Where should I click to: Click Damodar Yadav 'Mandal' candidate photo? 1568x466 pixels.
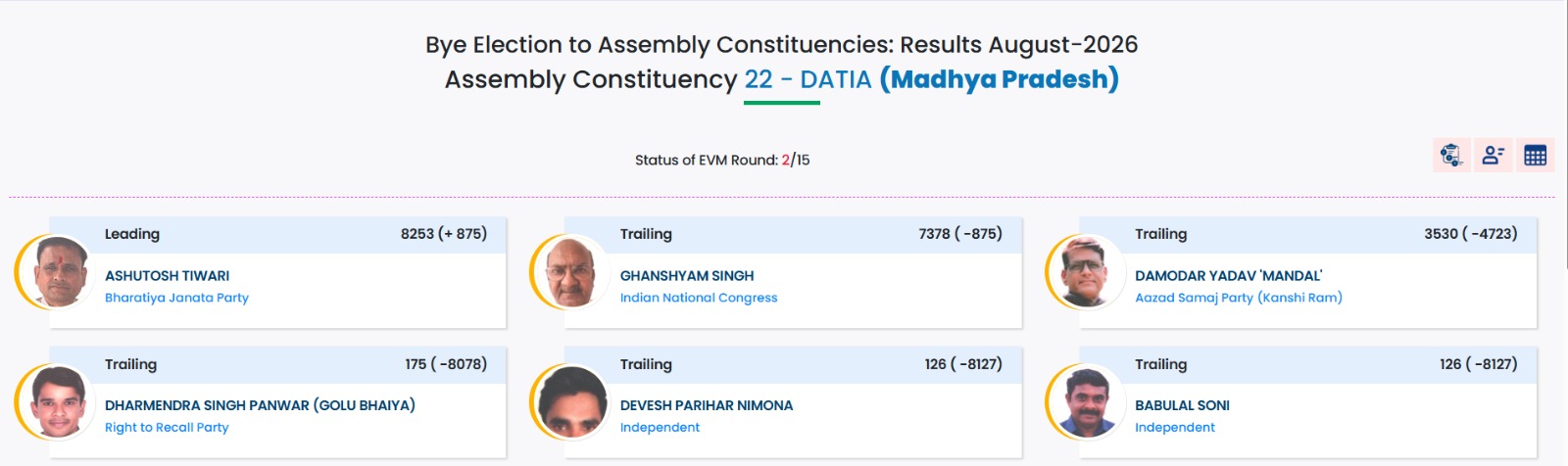[1089, 272]
